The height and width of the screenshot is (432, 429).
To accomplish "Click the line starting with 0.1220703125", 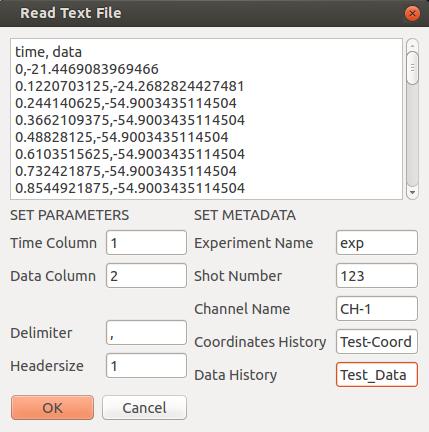I will (130, 86).
